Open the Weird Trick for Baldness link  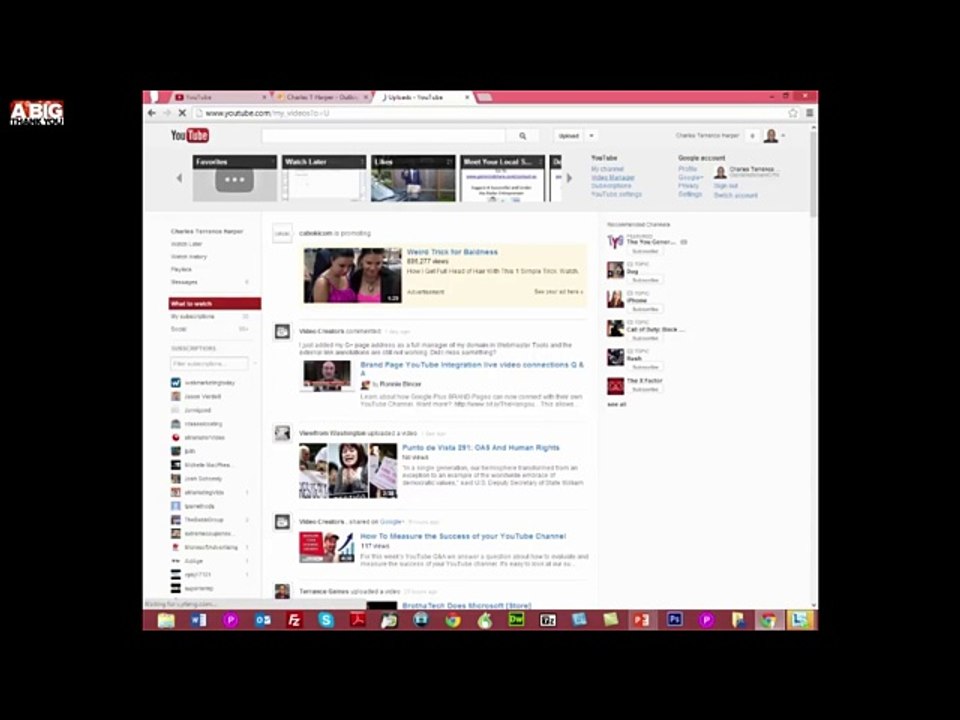[x=452, y=252]
